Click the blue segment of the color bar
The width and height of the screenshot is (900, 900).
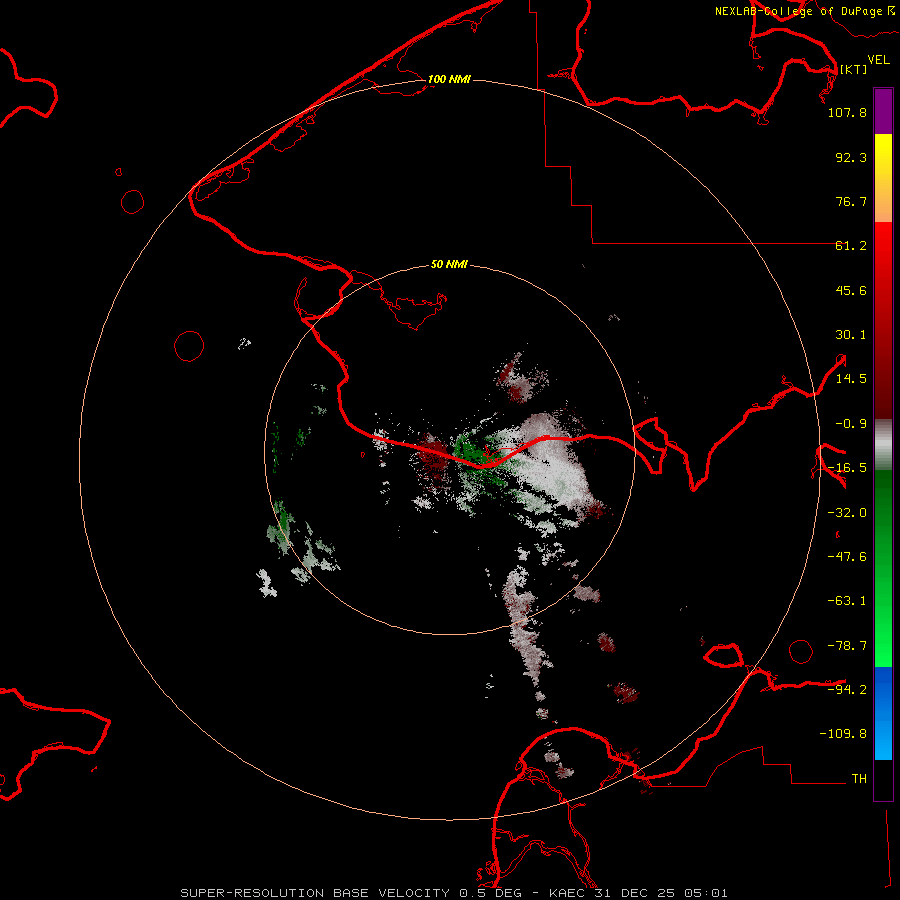coord(883,713)
